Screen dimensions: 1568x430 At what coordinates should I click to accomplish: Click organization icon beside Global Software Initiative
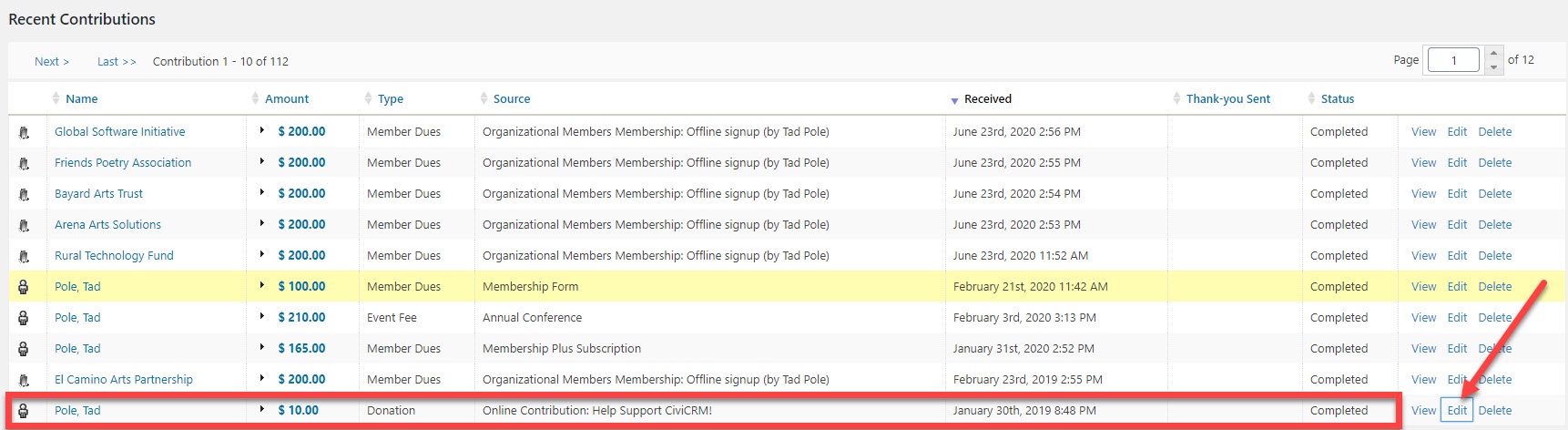24,132
